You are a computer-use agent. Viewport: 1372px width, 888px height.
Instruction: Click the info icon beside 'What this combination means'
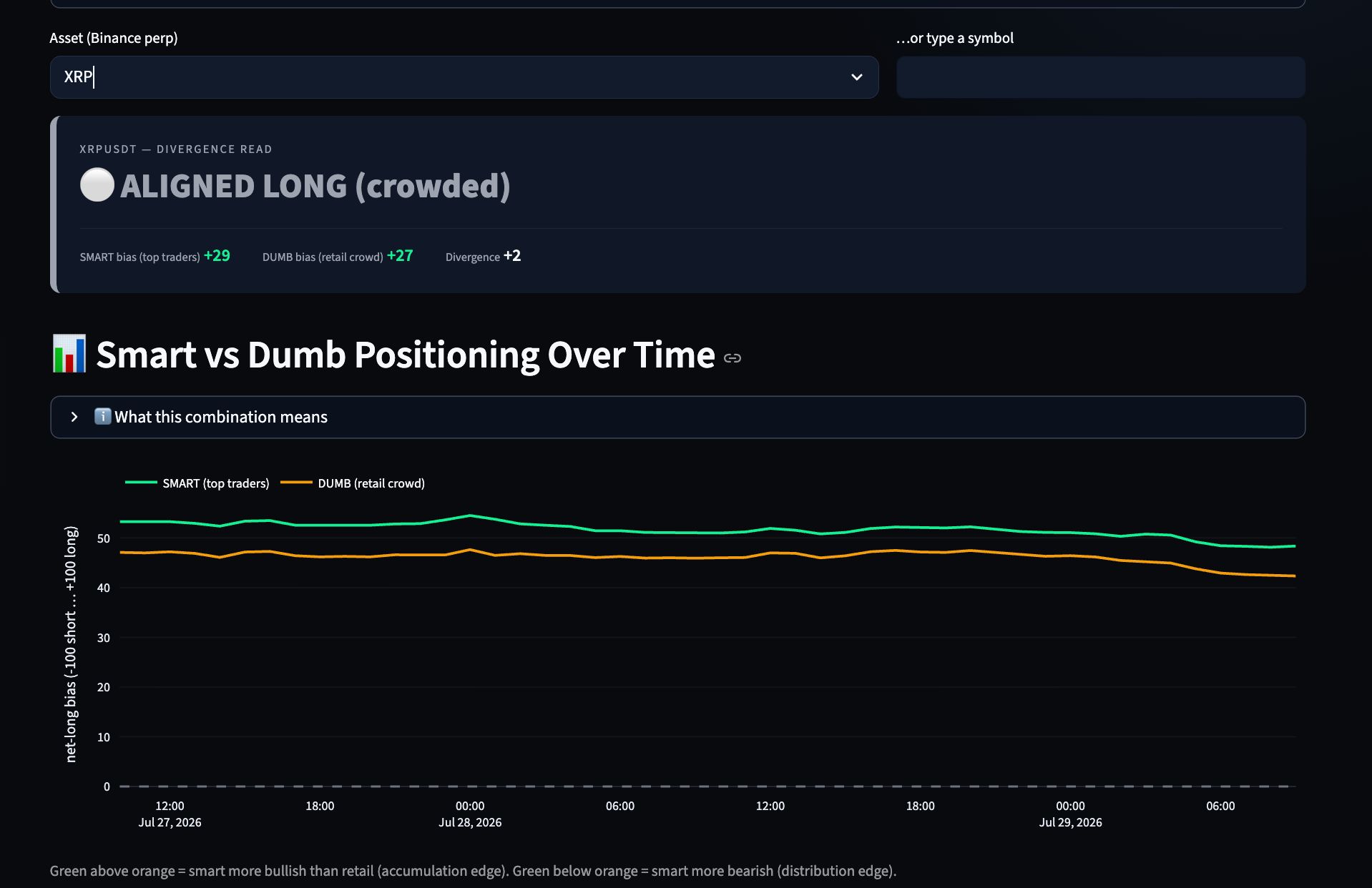coord(102,416)
